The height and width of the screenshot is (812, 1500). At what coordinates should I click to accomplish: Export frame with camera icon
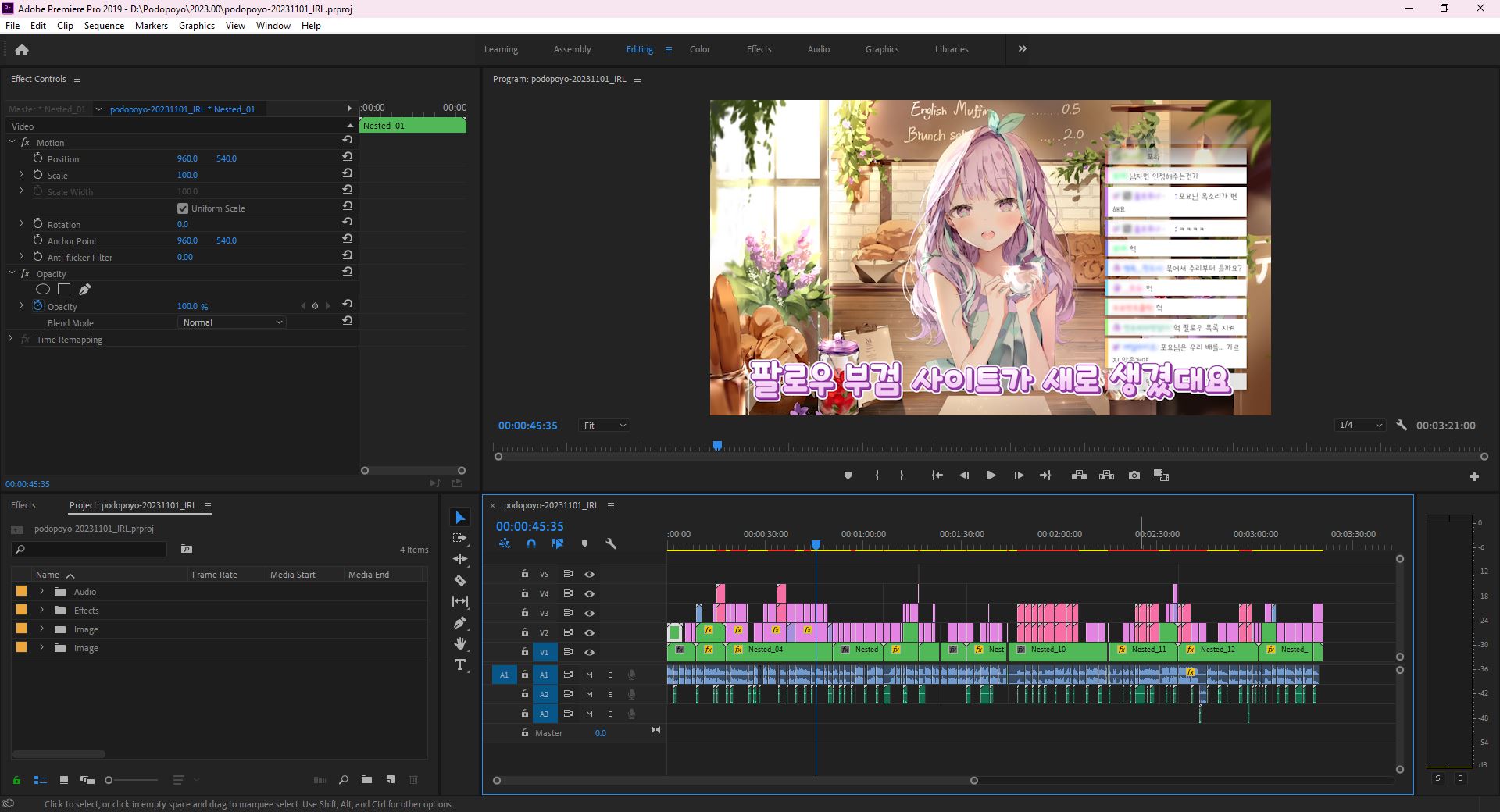pyautogui.click(x=1134, y=475)
